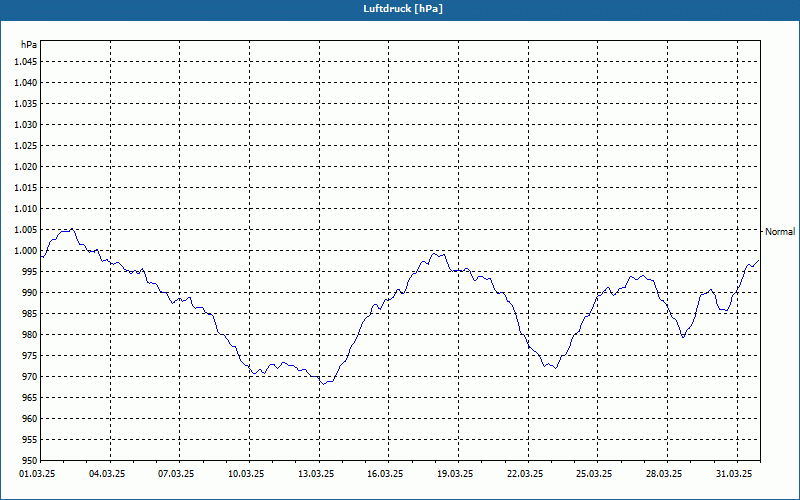Select the 985 y-axis value
Screen dimensions: 800x500
pyautogui.click(x=30, y=314)
